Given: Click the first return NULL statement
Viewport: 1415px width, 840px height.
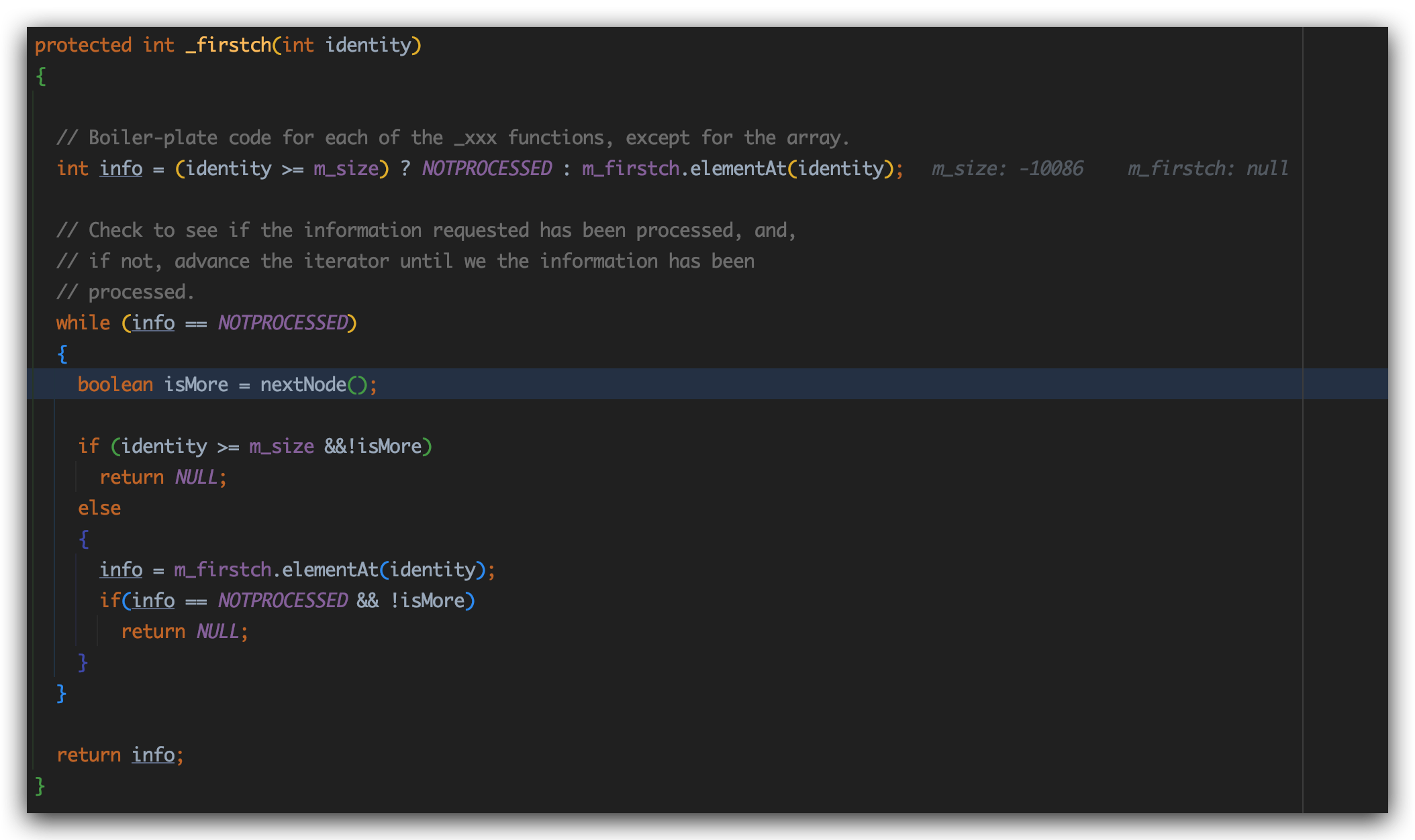Looking at the screenshot, I should (x=163, y=477).
